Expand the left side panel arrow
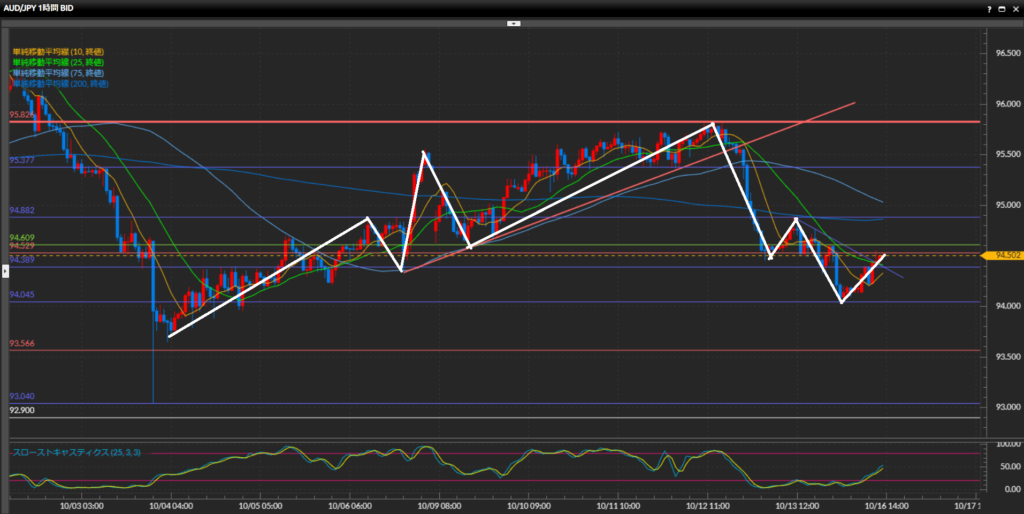 point(5,258)
